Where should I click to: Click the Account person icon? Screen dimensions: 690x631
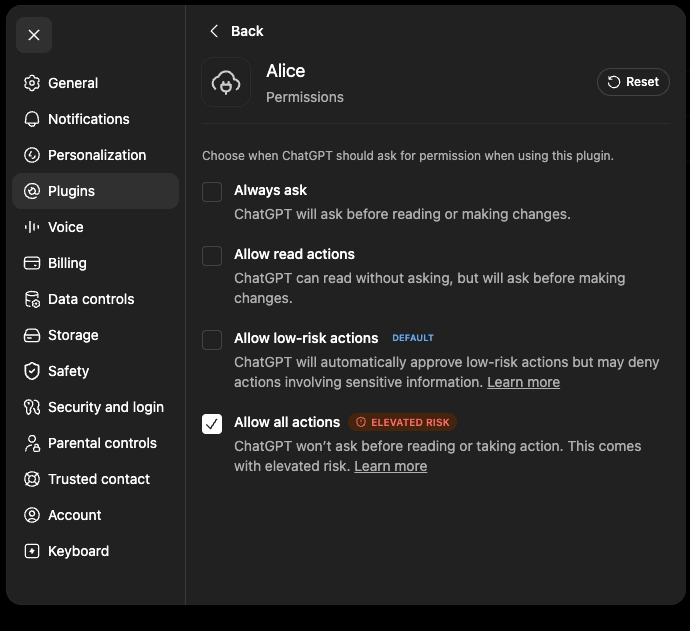click(x=32, y=515)
